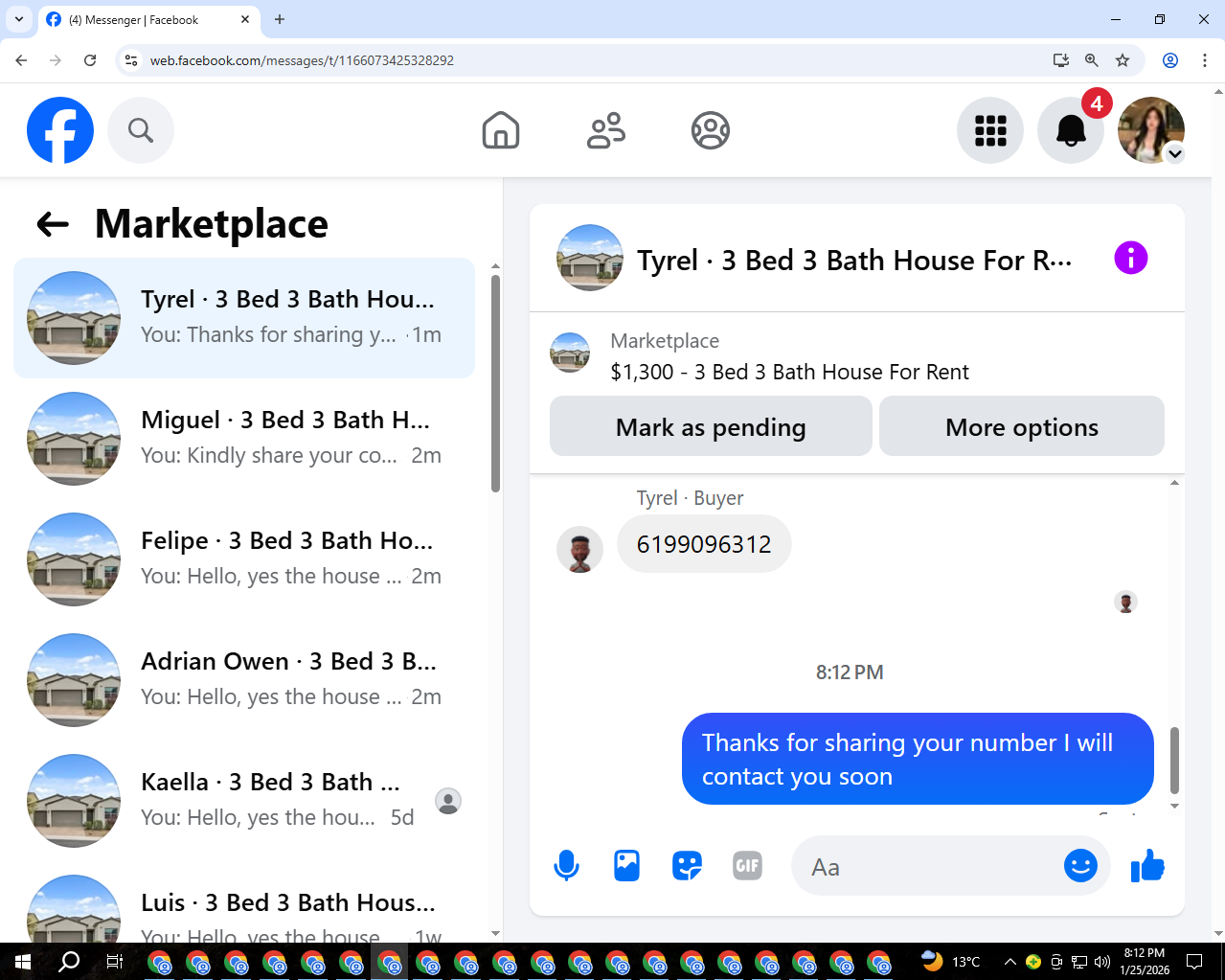Click More options button

pos(1022,426)
